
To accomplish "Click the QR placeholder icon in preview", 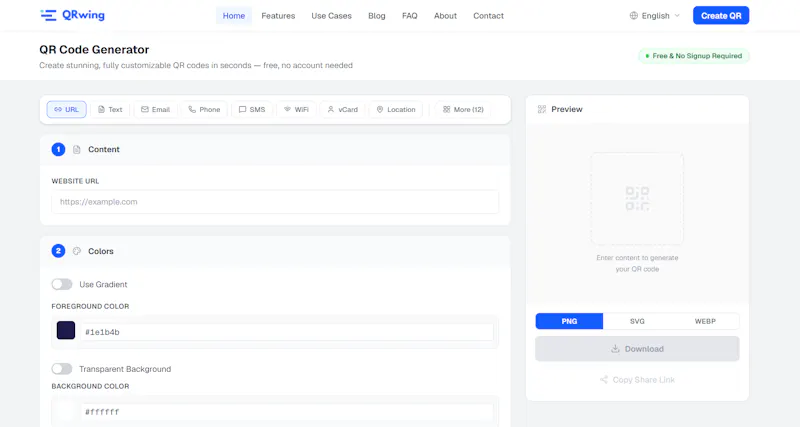I will click(x=637, y=198).
